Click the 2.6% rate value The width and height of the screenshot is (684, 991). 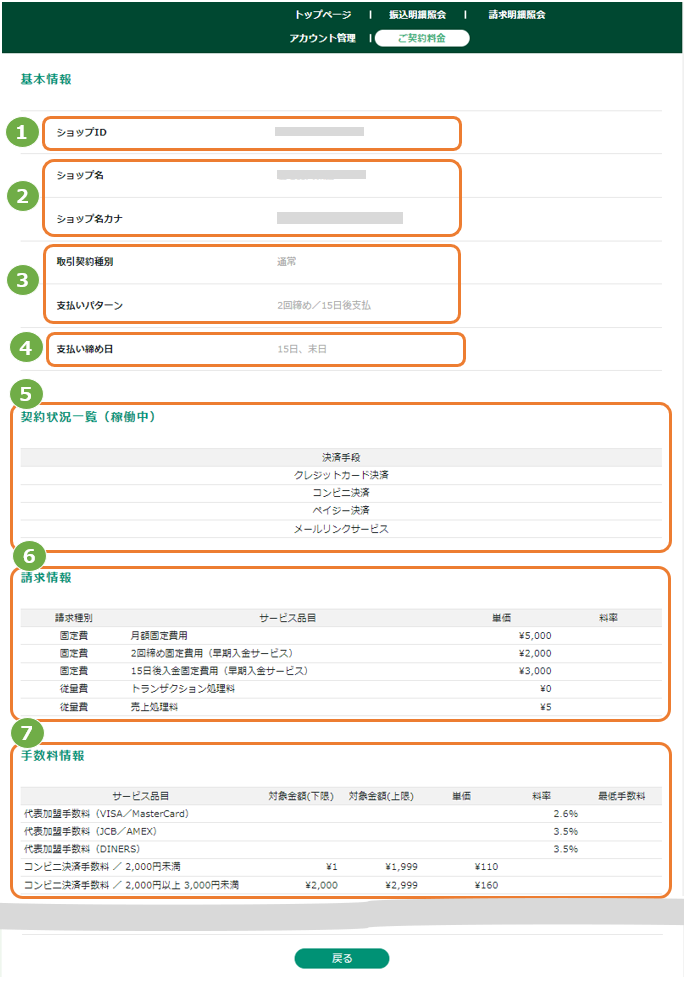[x=566, y=813]
